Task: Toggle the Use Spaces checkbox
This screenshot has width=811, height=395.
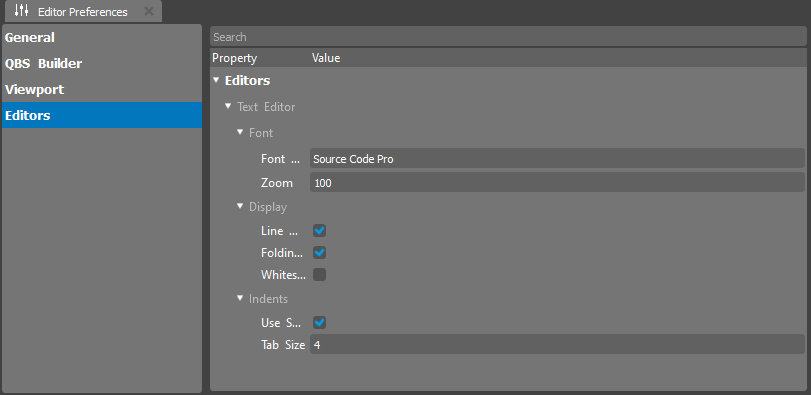Action: pyautogui.click(x=320, y=323)
